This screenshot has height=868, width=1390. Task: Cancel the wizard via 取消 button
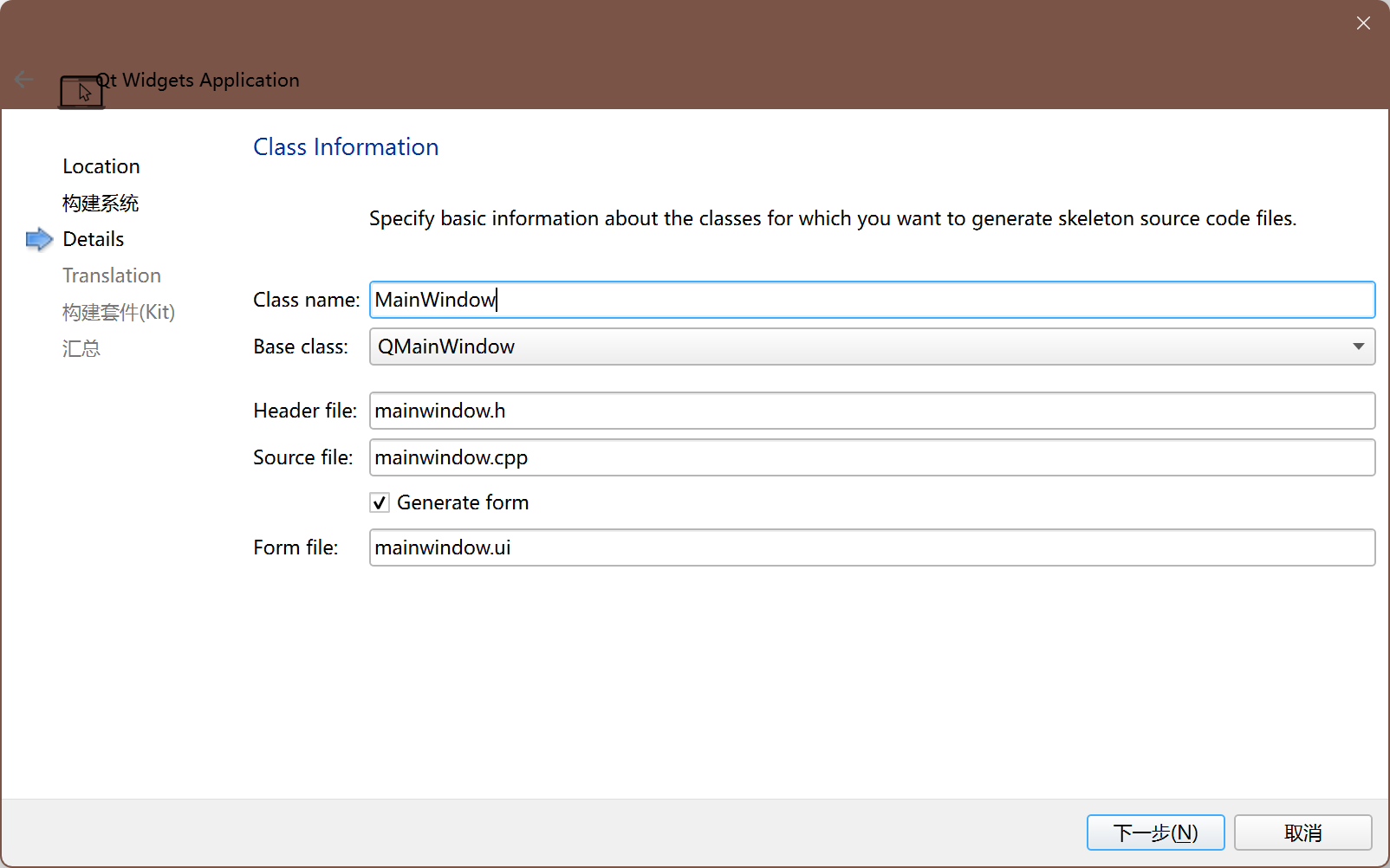1302,832
